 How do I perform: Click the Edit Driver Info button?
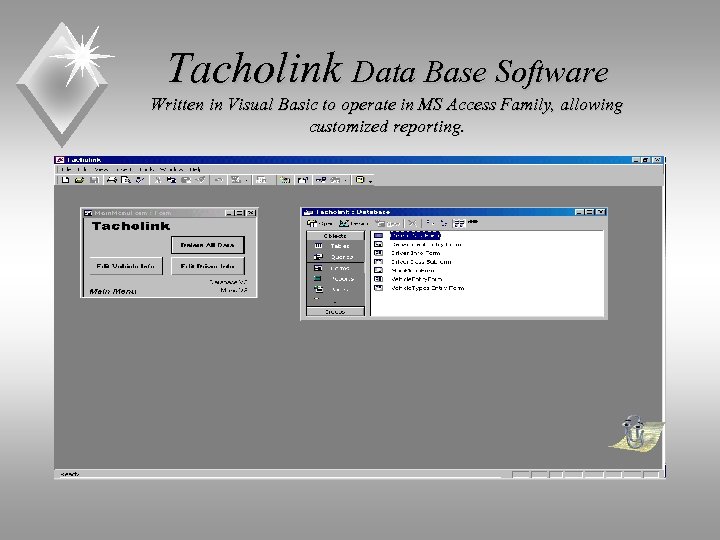point(208,266)
